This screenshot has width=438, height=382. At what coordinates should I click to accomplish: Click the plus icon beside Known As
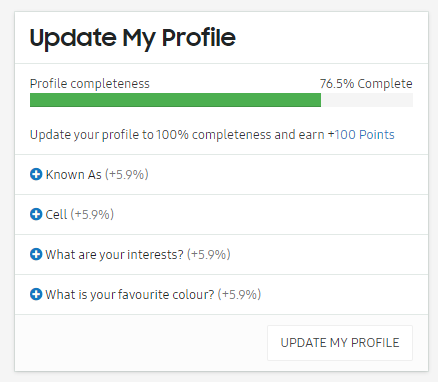[x=36, y=174]
